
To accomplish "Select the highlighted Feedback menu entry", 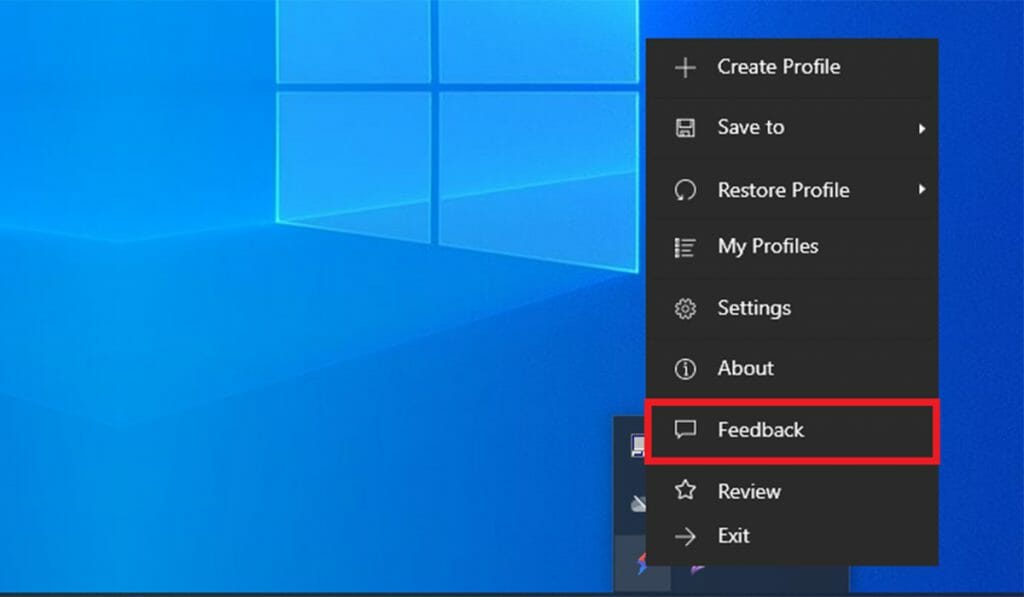I will click(791, 431).
